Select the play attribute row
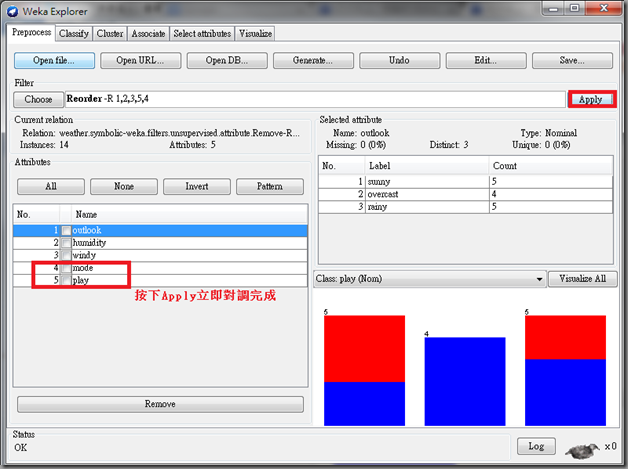The height and width of the screenshot is (469, 628). (x=160, y=280)
